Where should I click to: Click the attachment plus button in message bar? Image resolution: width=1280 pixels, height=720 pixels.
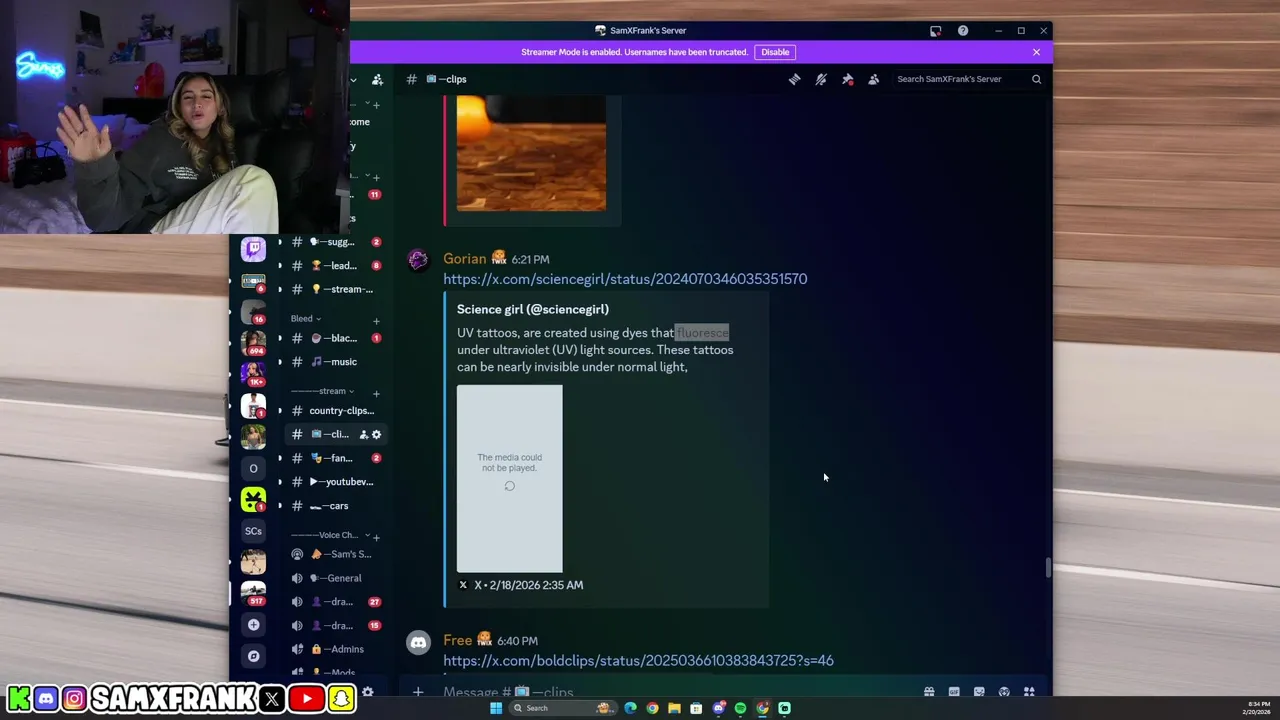click(x=418, y=691)
